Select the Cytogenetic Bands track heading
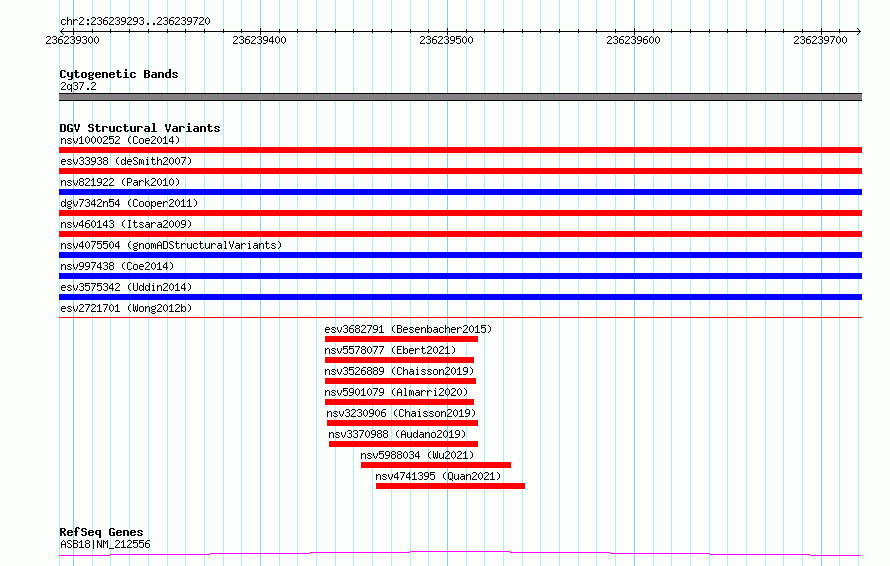The image size is (890, 566). (x=119, y=74)
